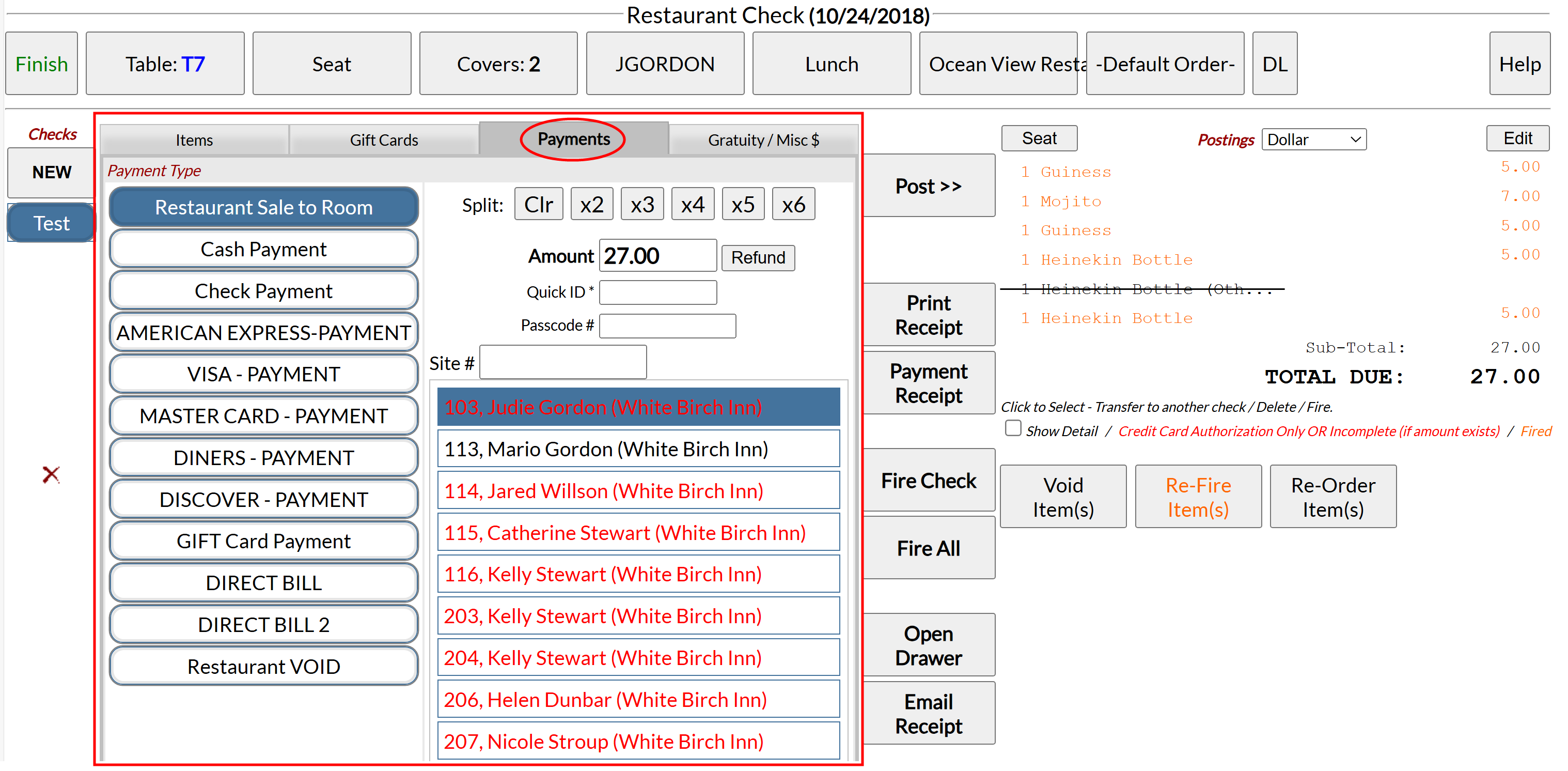
Task: Select room 113, Mario Gordon
Action: 638,449
